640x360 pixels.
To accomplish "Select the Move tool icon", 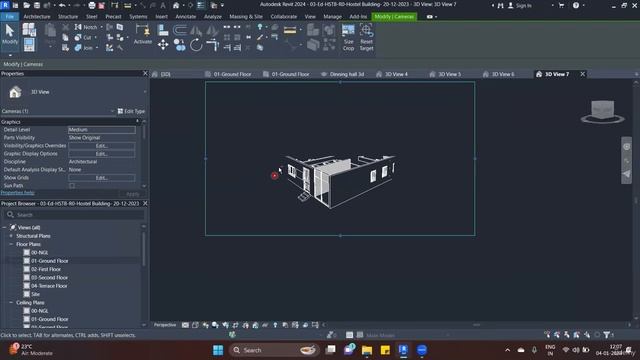I will point(163,45).
